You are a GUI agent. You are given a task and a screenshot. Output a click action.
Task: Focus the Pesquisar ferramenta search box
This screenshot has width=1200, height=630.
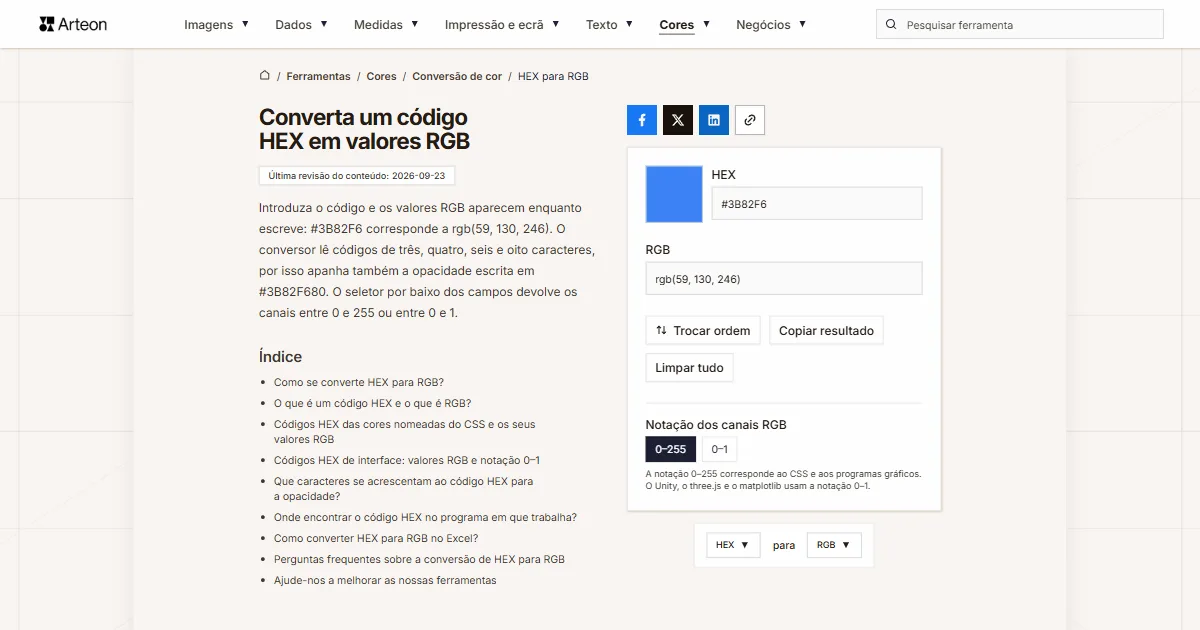1020,25
